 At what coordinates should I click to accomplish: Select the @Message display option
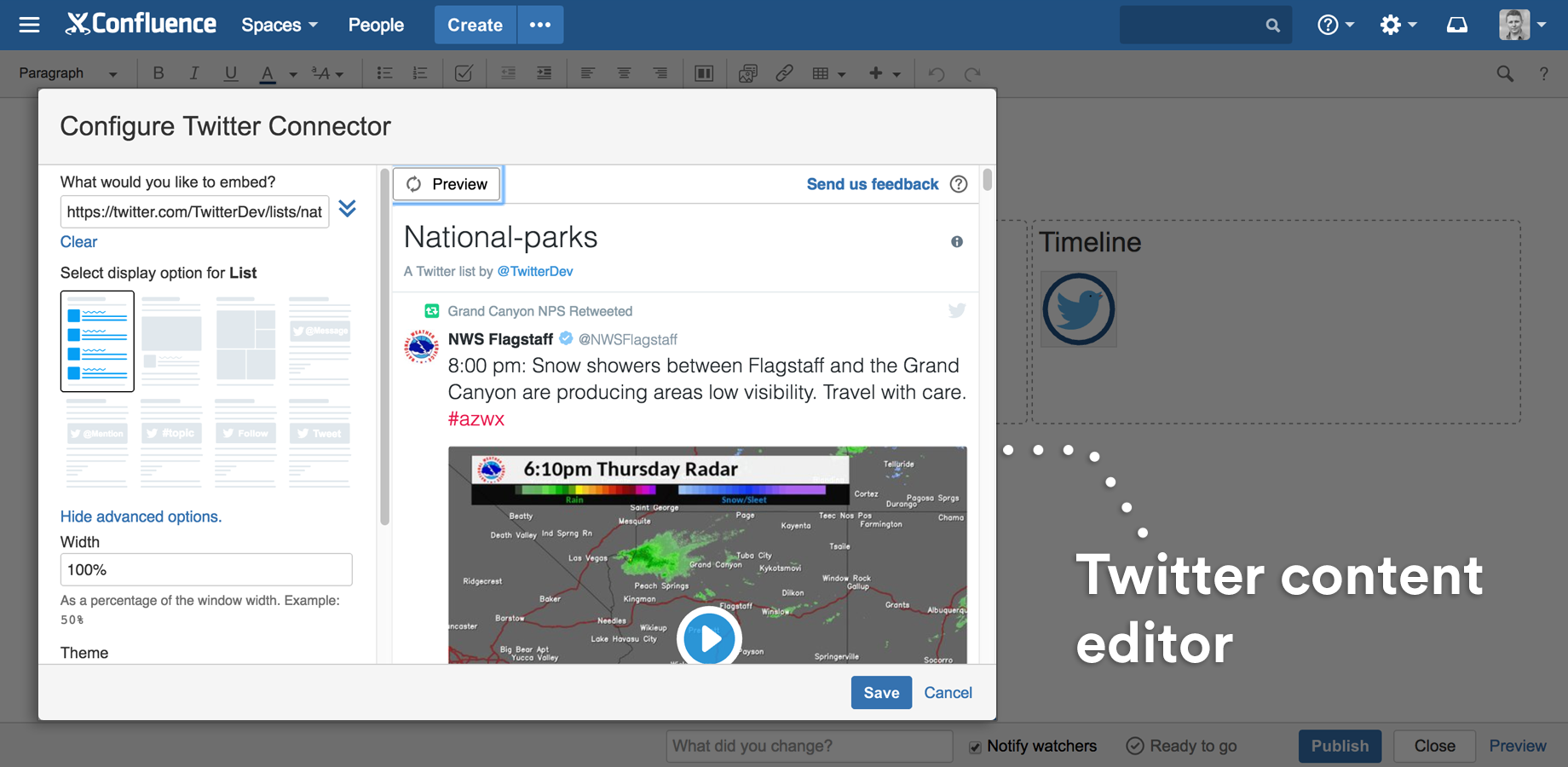[320, 341]
